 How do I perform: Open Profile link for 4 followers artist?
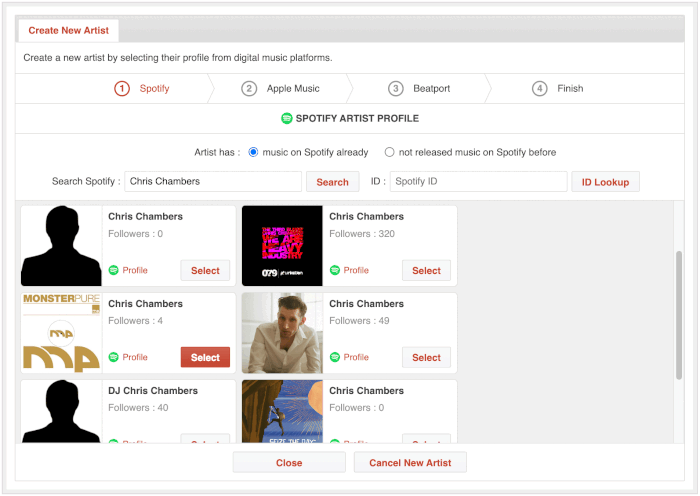click(135, 357)
